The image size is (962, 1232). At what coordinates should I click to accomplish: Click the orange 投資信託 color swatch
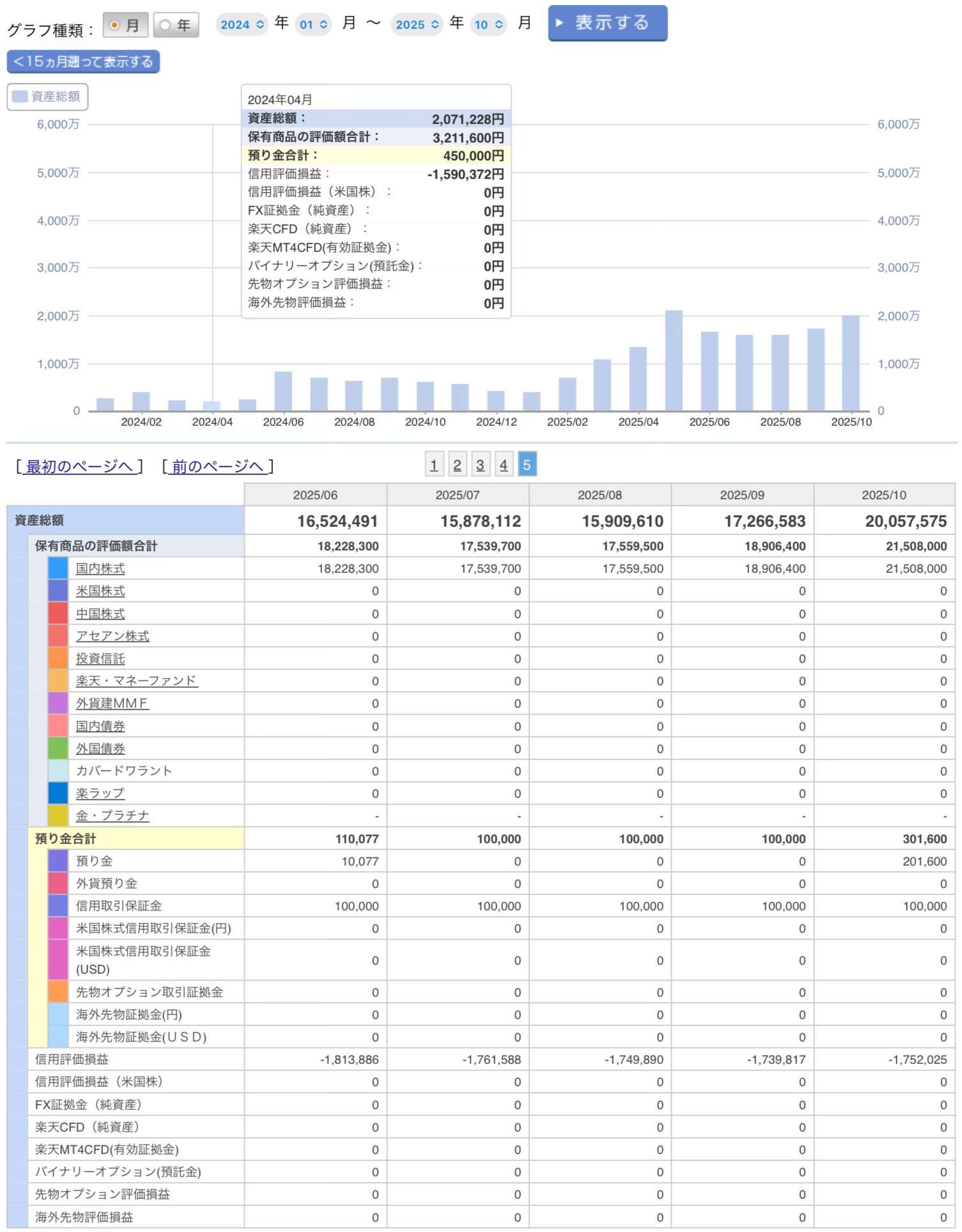click(58, 659)
